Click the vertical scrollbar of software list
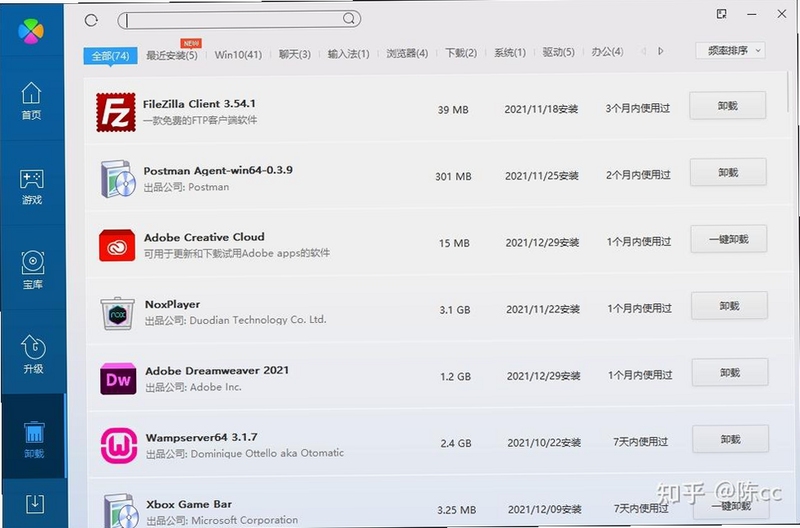 (790, 92)
